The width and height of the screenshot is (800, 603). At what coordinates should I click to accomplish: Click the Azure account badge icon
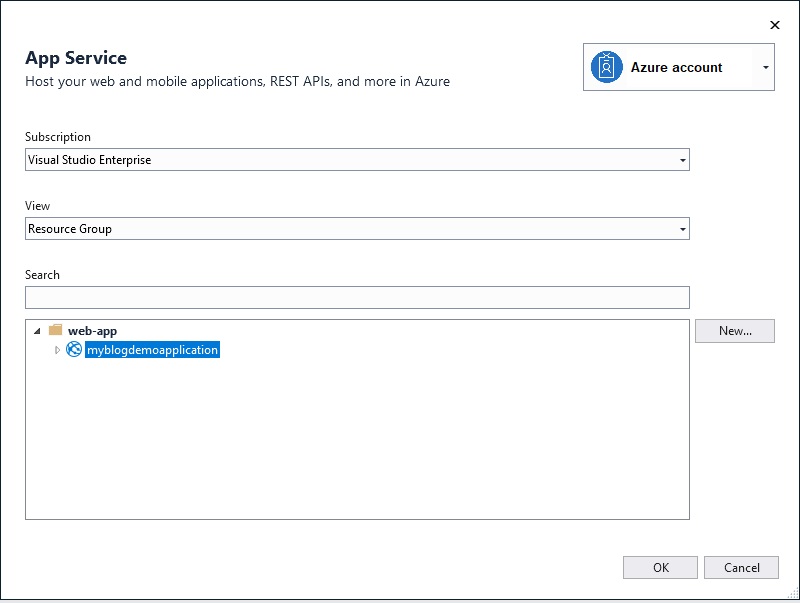click(x=606, y=67)
